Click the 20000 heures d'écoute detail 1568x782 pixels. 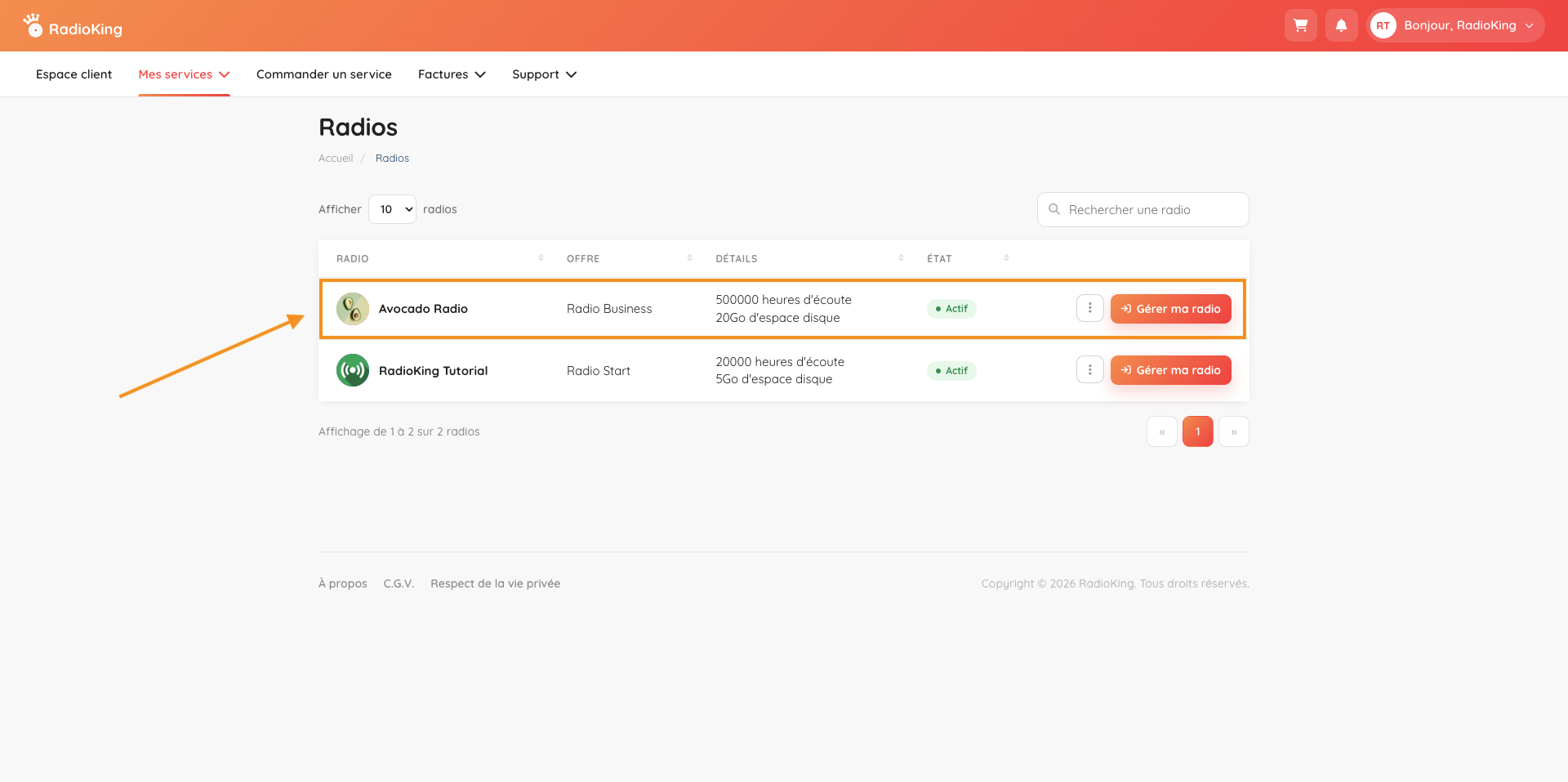click(x=780, y=362)
